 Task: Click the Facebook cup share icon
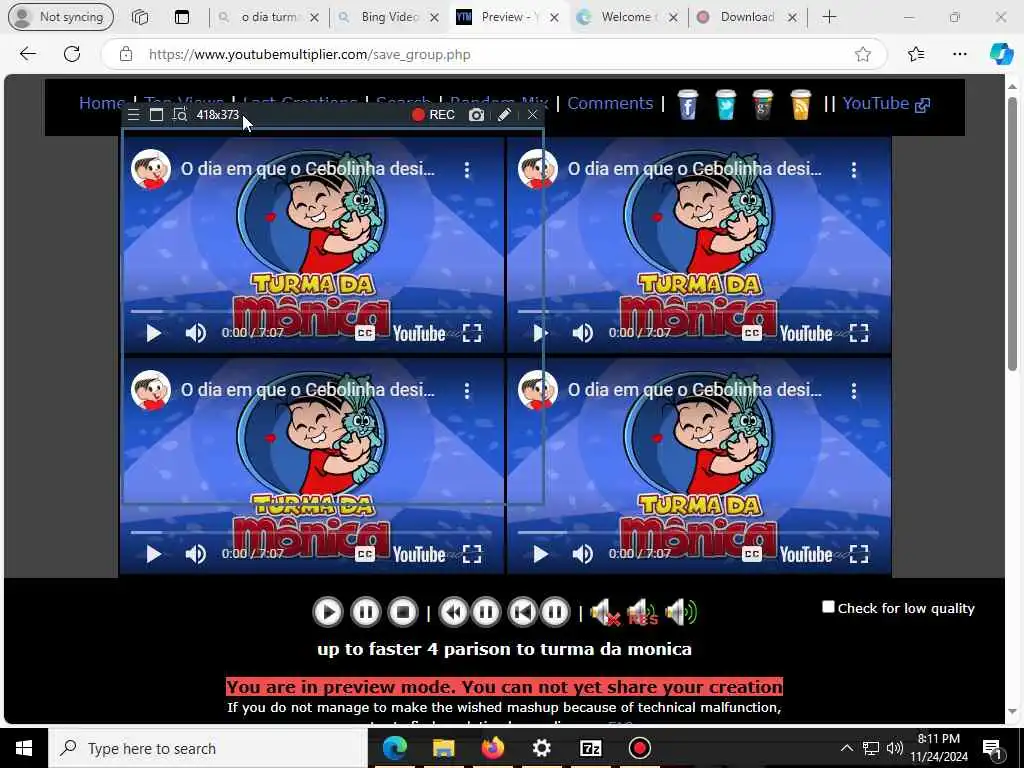tap(687, 104)
